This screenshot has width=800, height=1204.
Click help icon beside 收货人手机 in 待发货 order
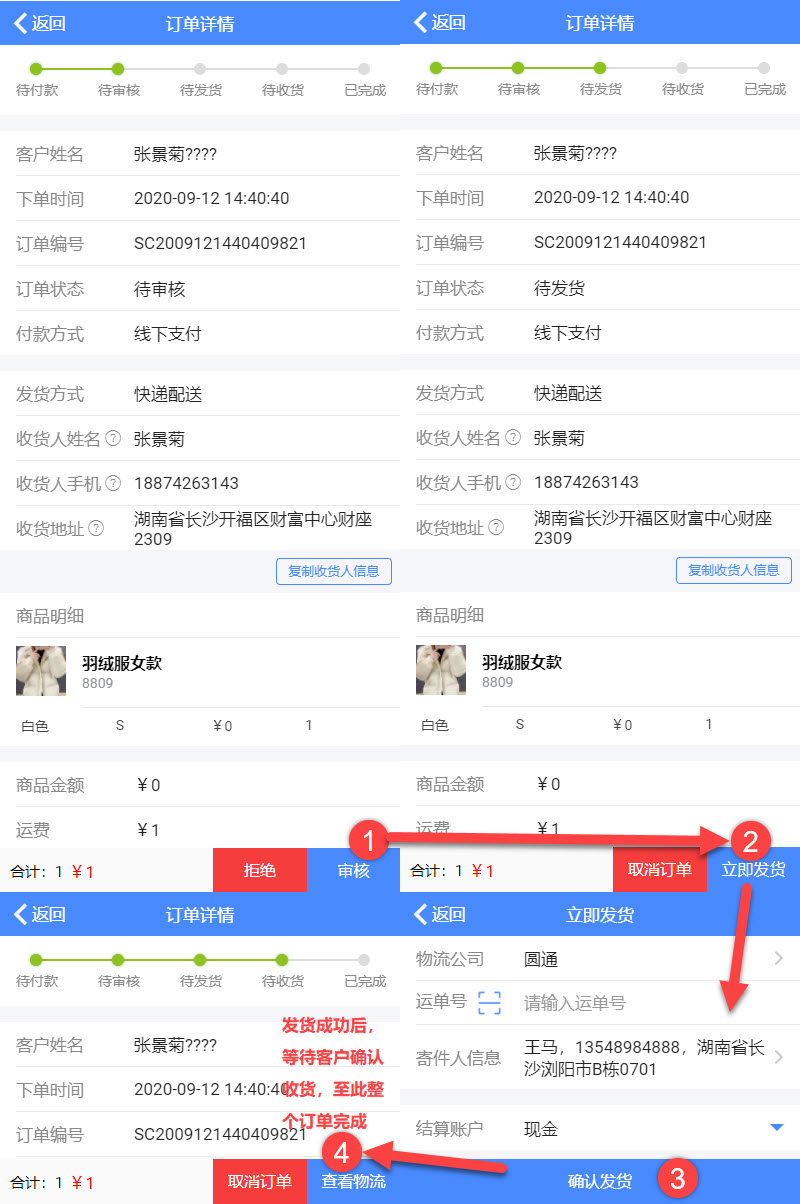point(513,482)
